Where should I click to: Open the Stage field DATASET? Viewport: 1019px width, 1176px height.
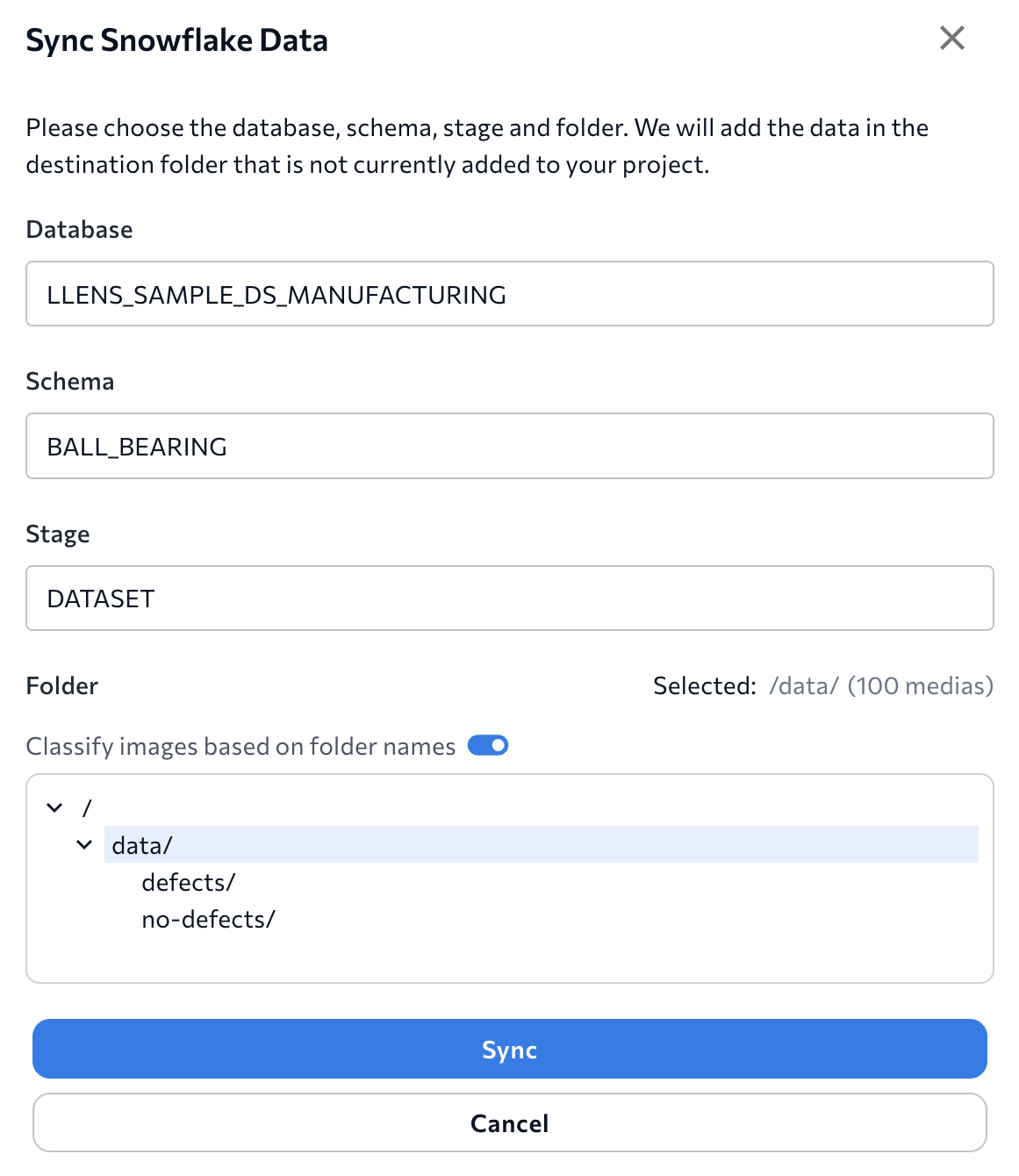point(509,599)
